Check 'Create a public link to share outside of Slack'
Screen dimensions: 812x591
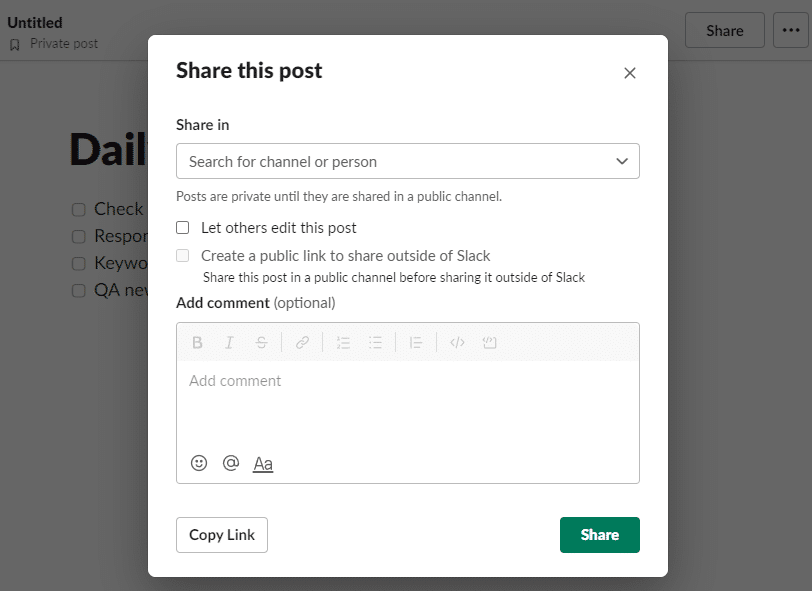click(182, 256)
